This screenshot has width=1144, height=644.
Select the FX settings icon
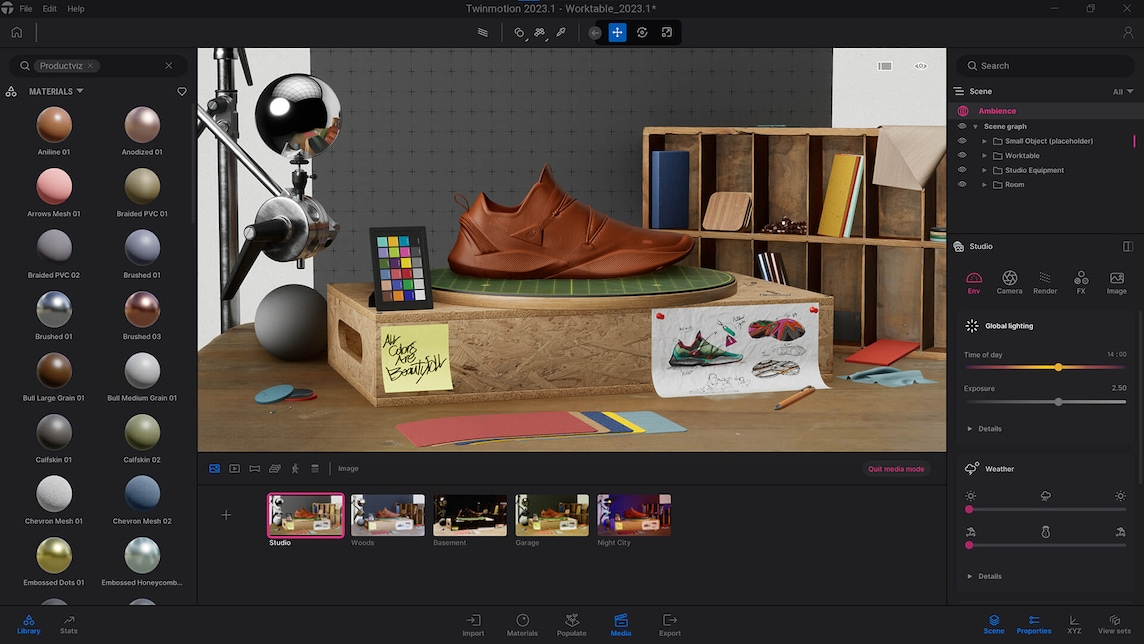coord(1081,282)
